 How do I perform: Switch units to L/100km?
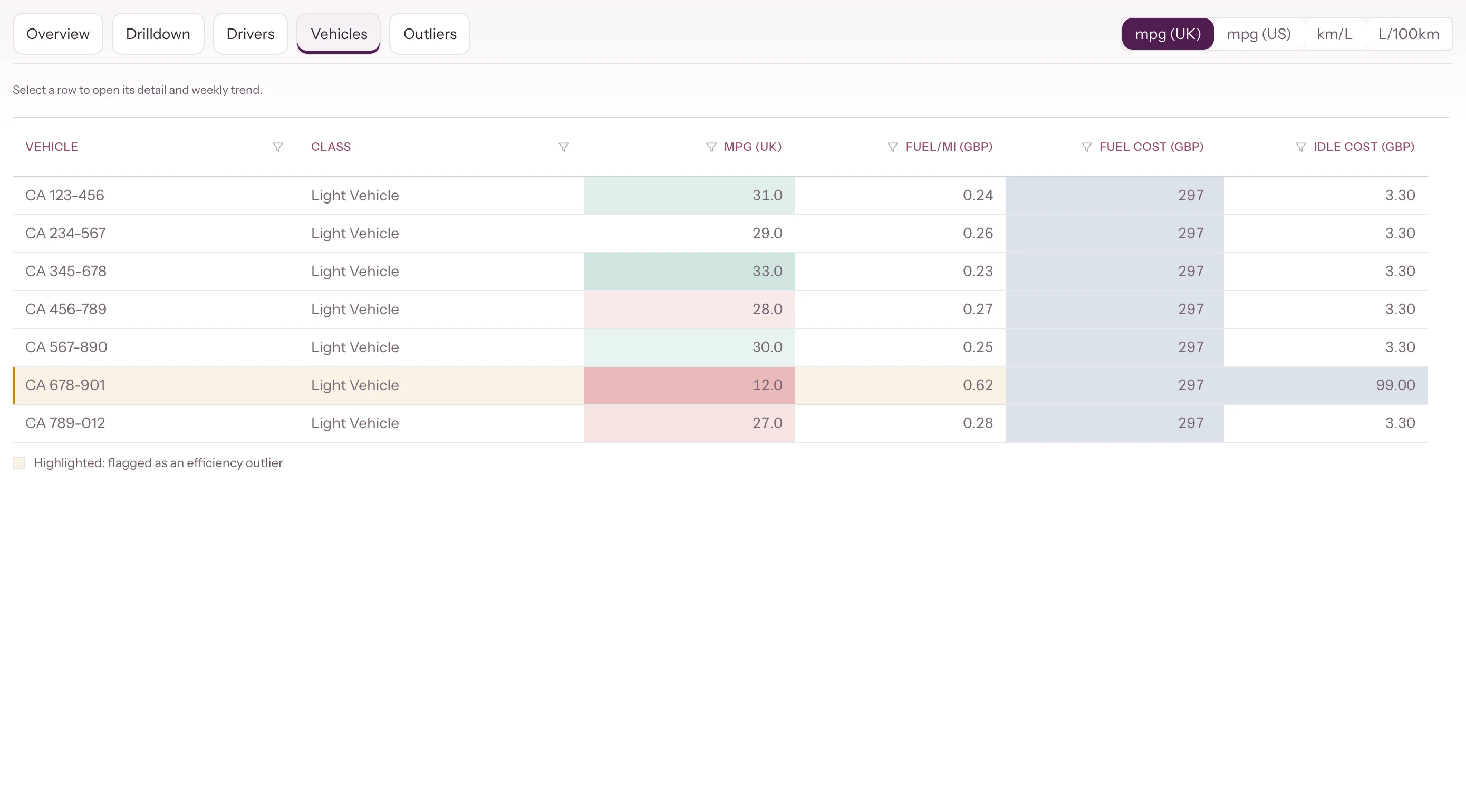(x=1409, y=34)
